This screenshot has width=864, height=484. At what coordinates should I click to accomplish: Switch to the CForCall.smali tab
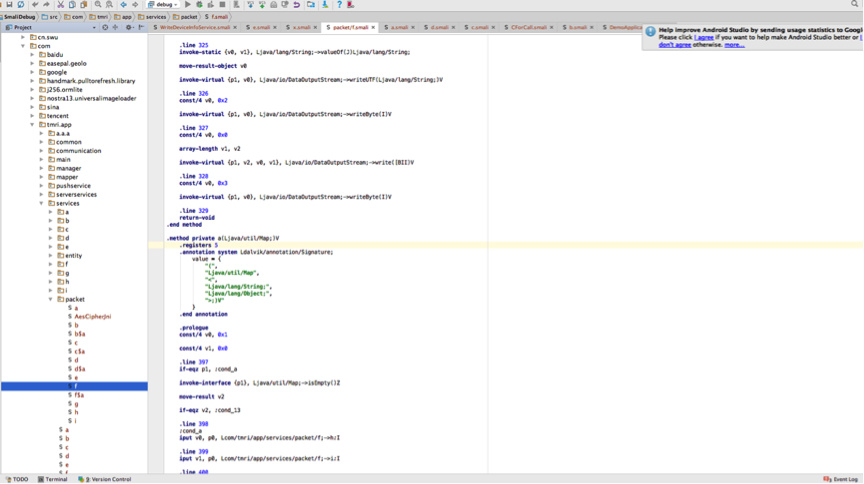point(528,28)
